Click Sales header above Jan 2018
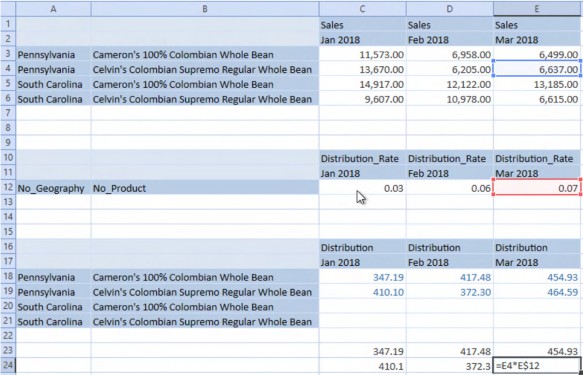Viewport: 583px width, 375px height. 362,25
